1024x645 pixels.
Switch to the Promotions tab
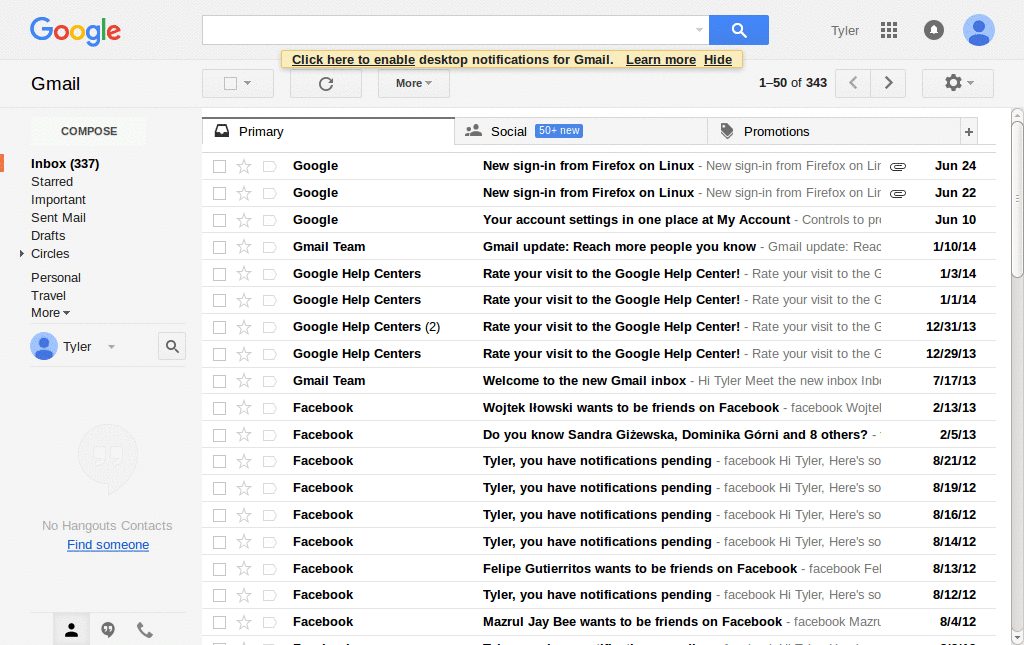(833, 132)
